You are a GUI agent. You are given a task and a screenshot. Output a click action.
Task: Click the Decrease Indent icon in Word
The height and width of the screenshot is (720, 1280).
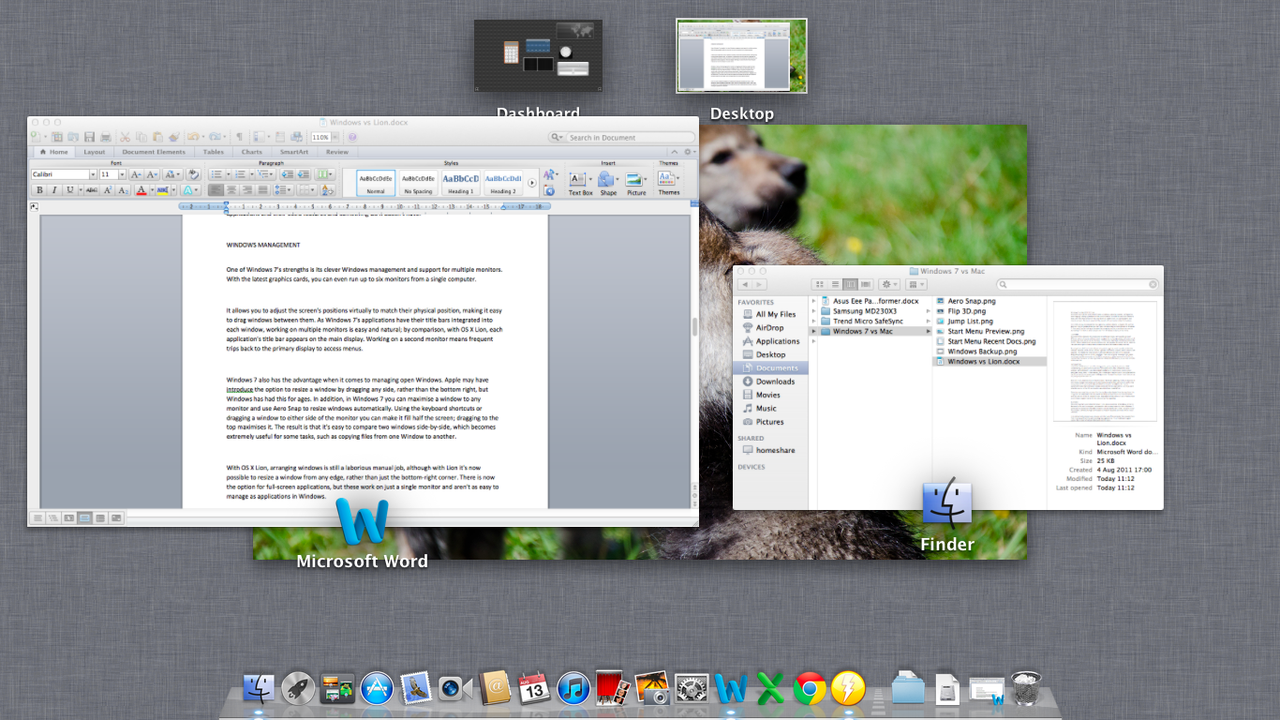pyautogui.click(x=287, y=175)
